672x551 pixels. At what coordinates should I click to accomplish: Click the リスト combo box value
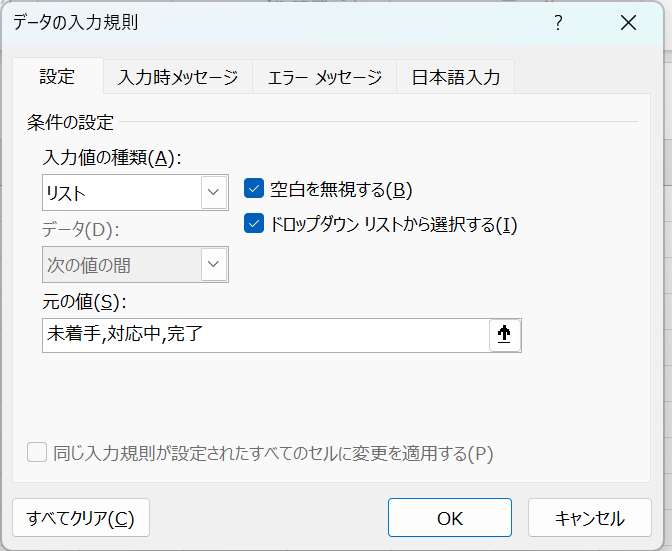point(120,192)
